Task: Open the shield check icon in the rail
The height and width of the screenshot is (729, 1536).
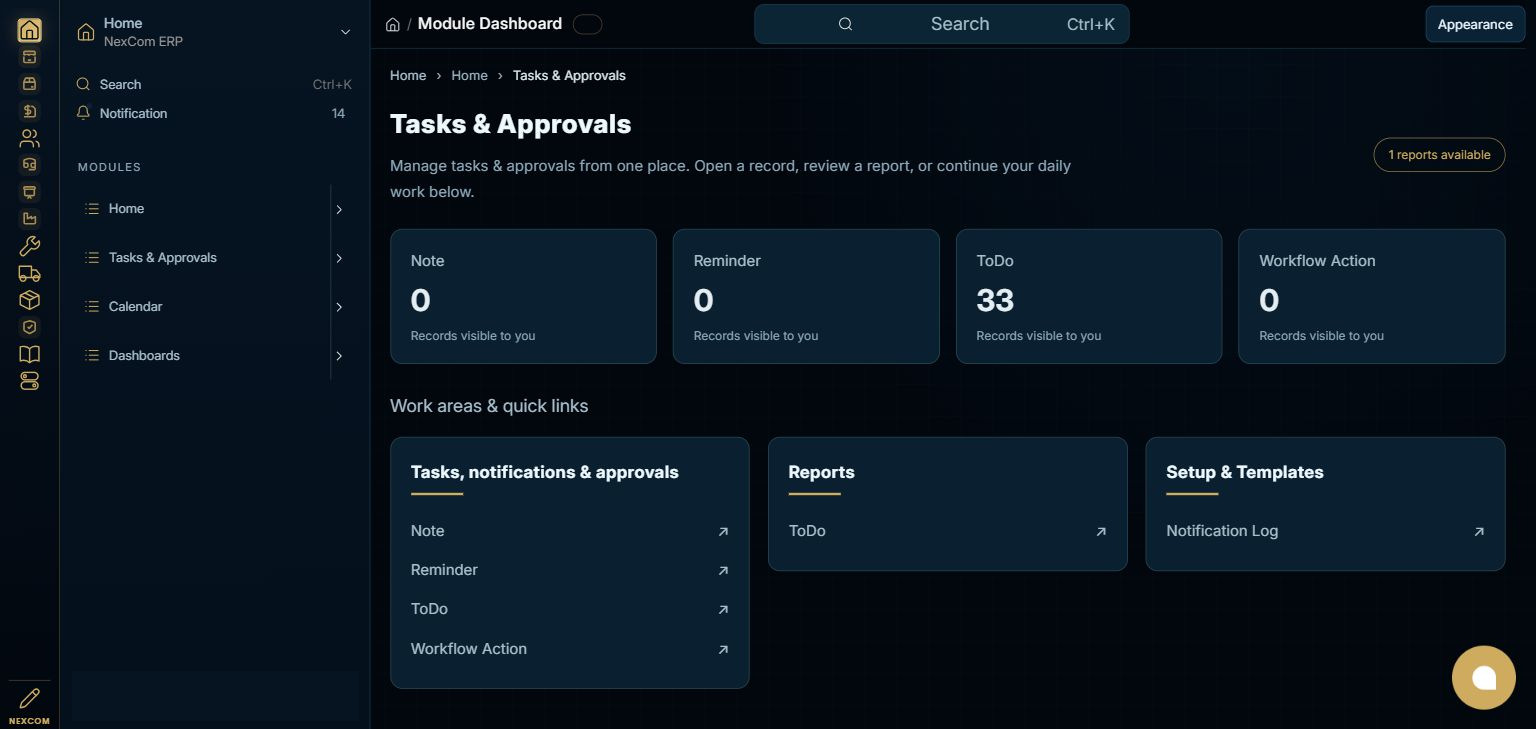Action: click(x=30, y=327)
